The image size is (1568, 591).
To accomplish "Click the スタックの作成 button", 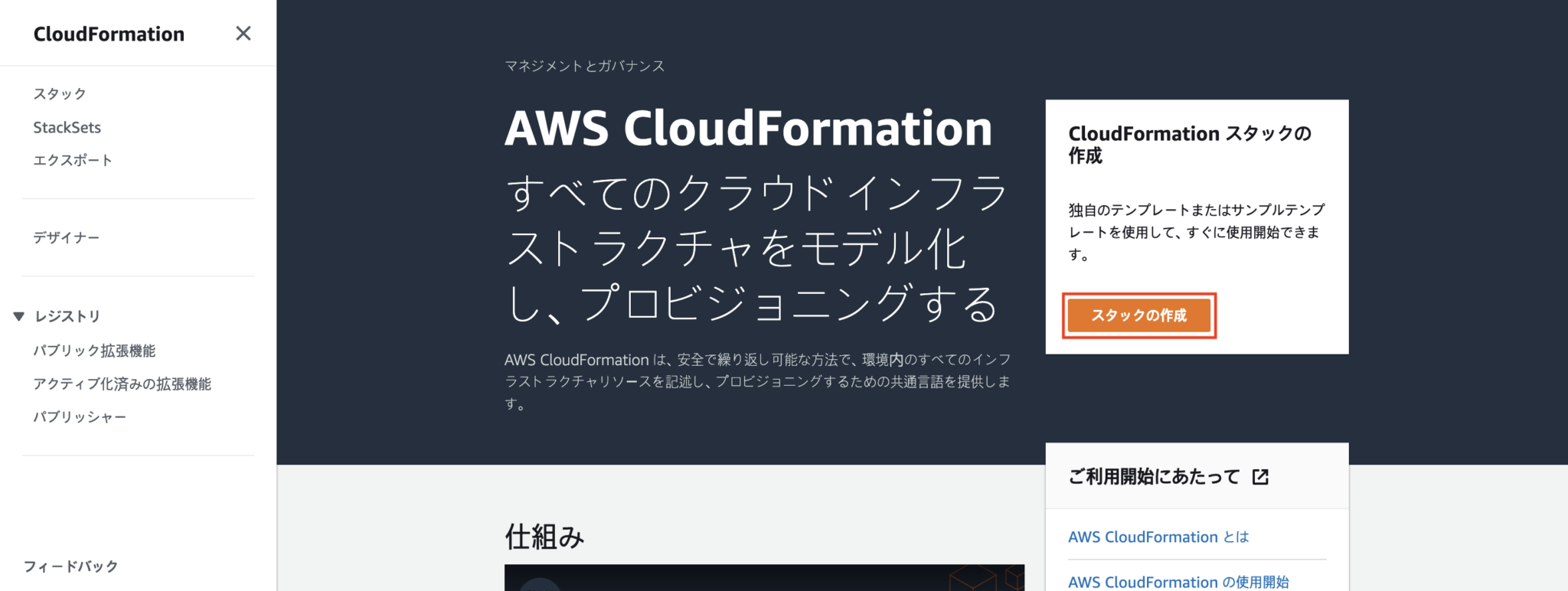I will pyautogui.click(x=1138, y=315).
